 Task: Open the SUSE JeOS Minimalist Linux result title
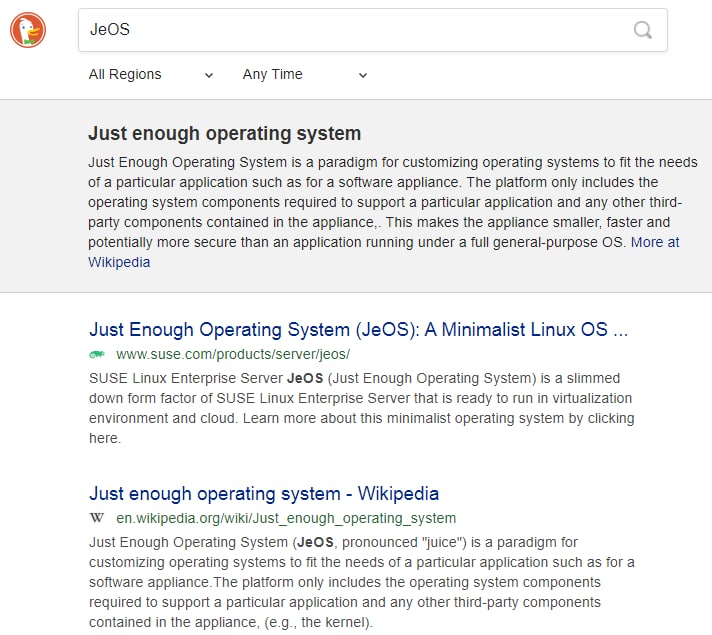tap(359, 329)
